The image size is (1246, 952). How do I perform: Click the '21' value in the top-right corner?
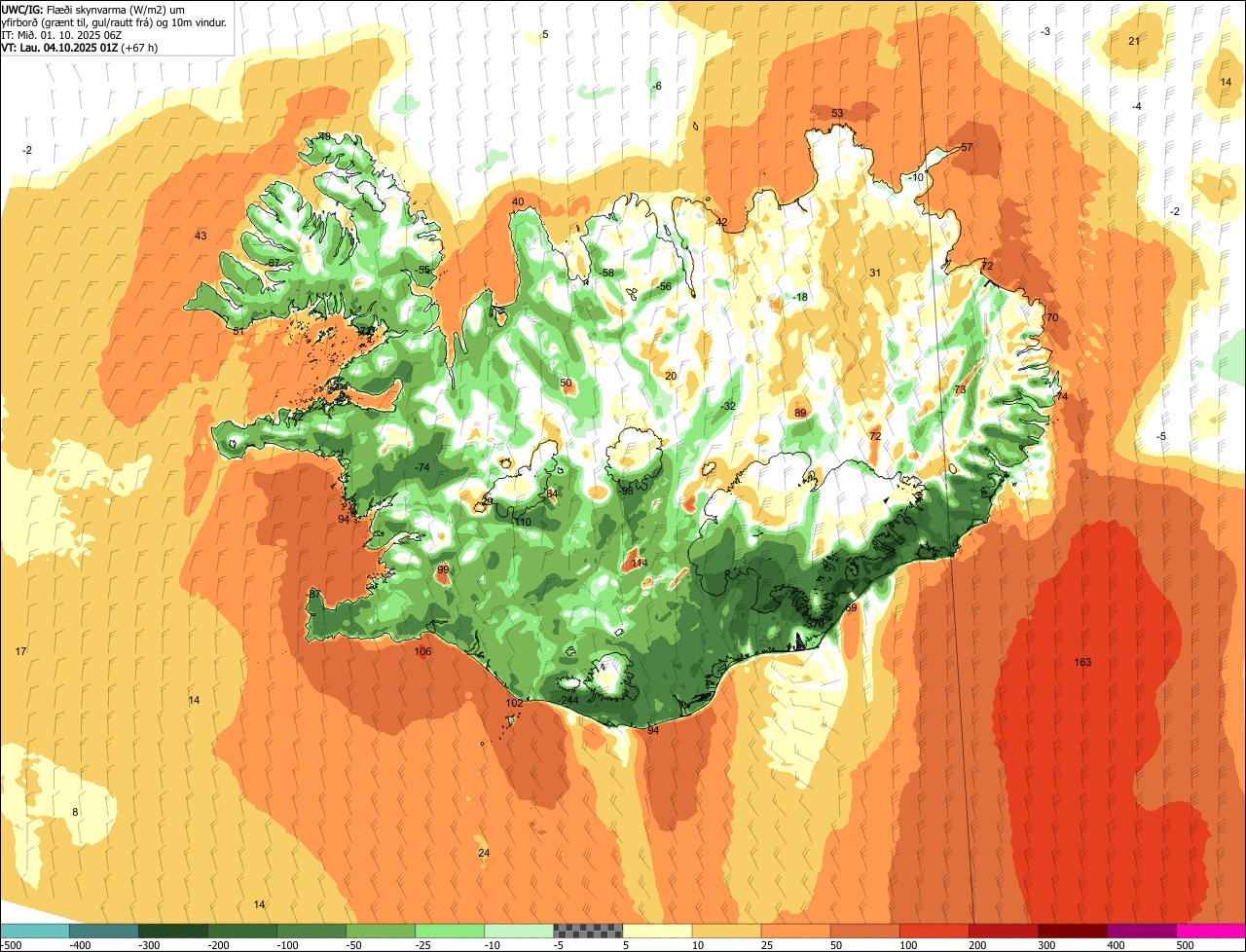coord(1134,41)
